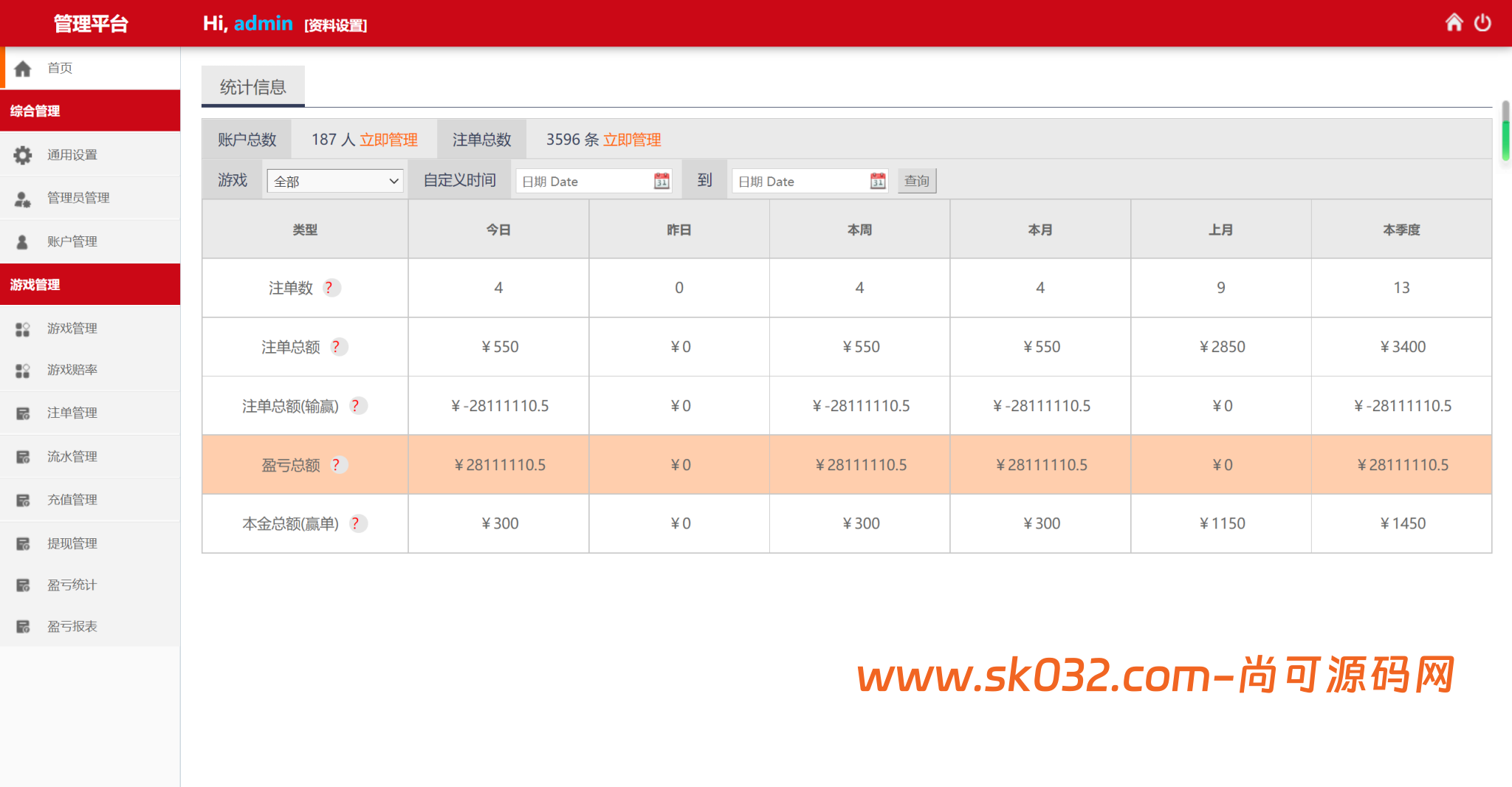
Task: Click the gear icon for 通用设置
Action: tap(23, 155)
